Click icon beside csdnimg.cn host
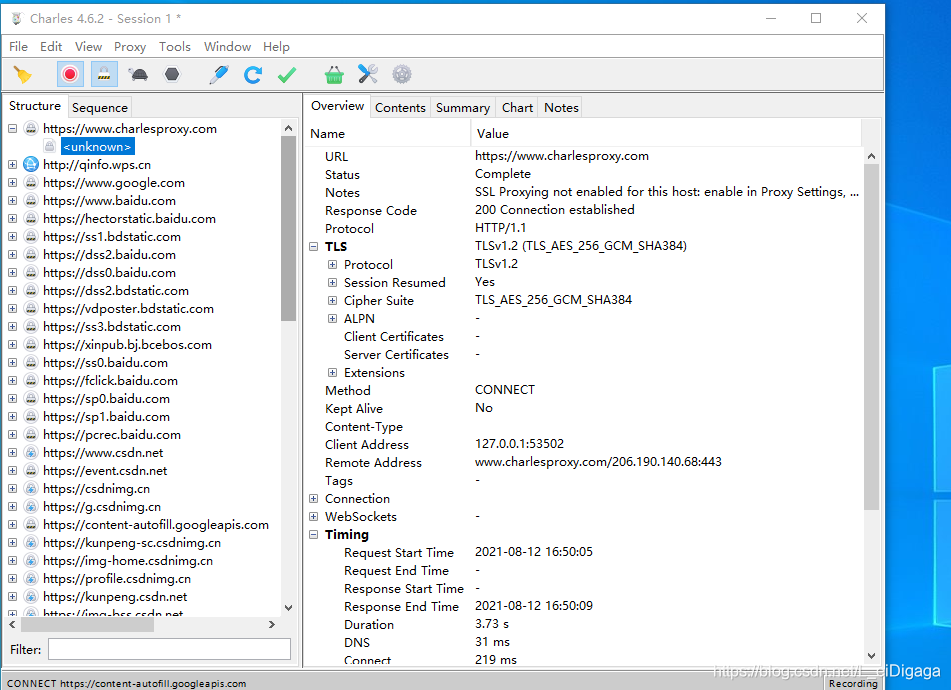951x690 pixels. (x=31, y=489)
